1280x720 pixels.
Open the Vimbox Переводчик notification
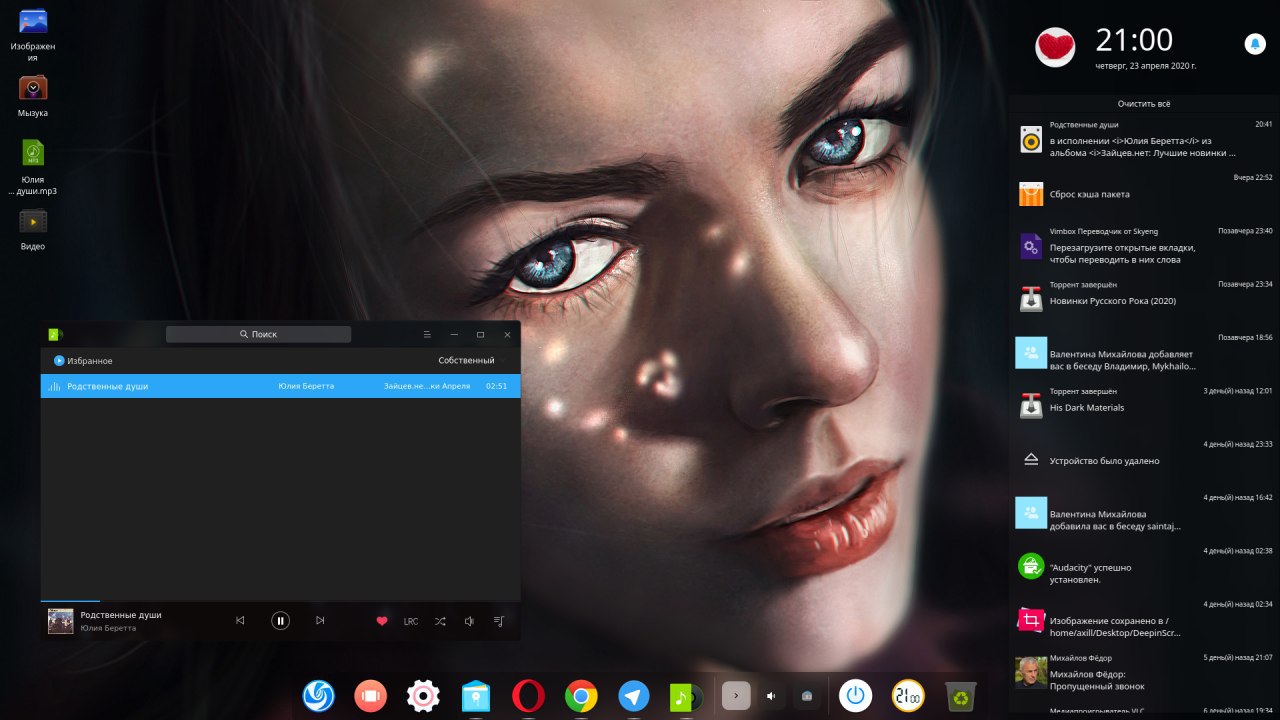pyautogui.click(x=1144, y=246)
